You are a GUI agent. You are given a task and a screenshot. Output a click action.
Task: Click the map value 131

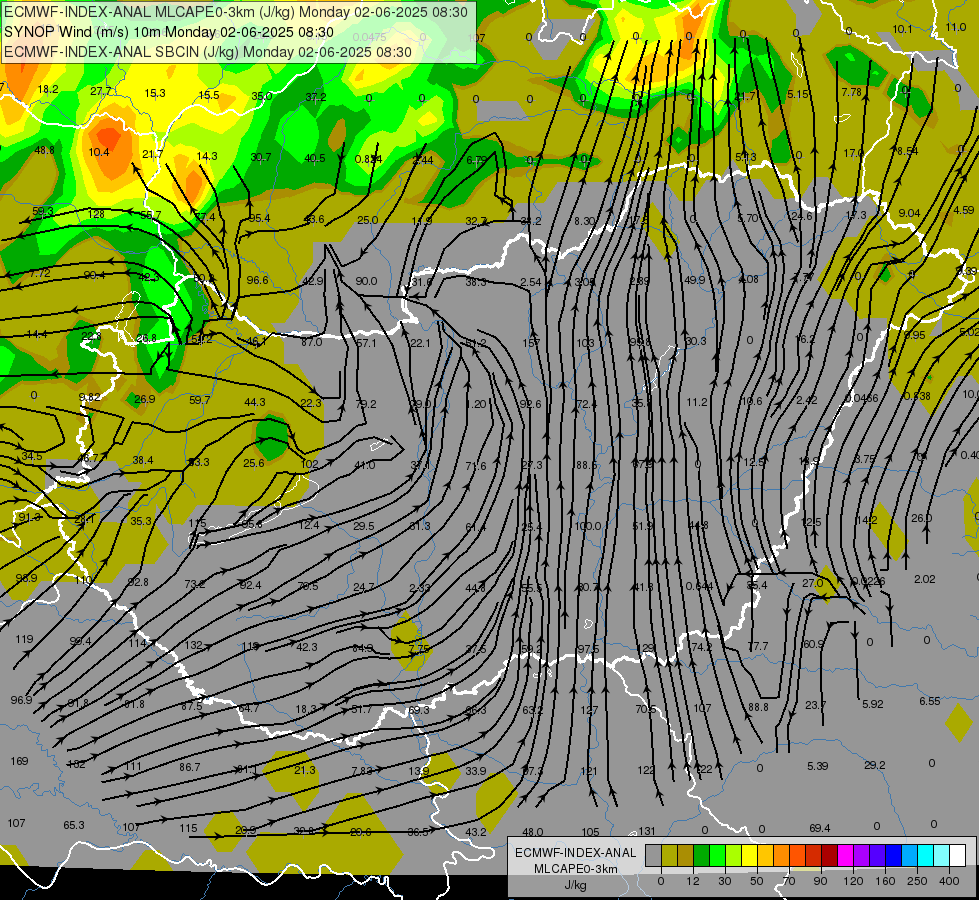click(647, 831)
